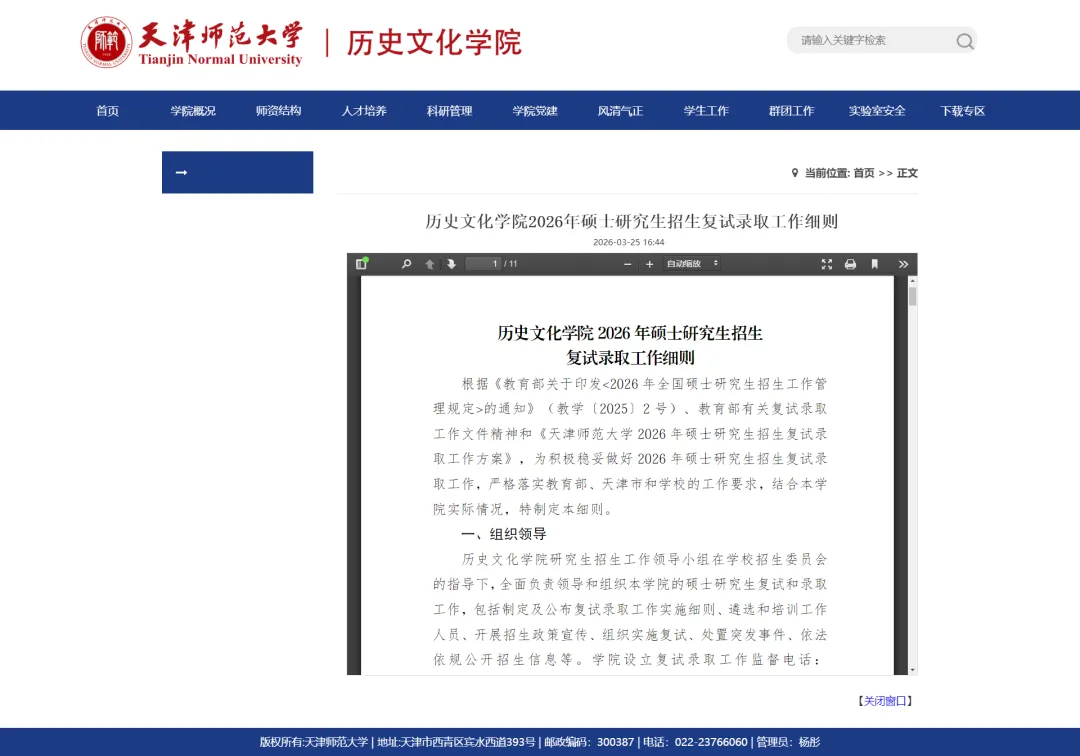
Task: Open the 首页 navigation menu item
Action: 107,111
